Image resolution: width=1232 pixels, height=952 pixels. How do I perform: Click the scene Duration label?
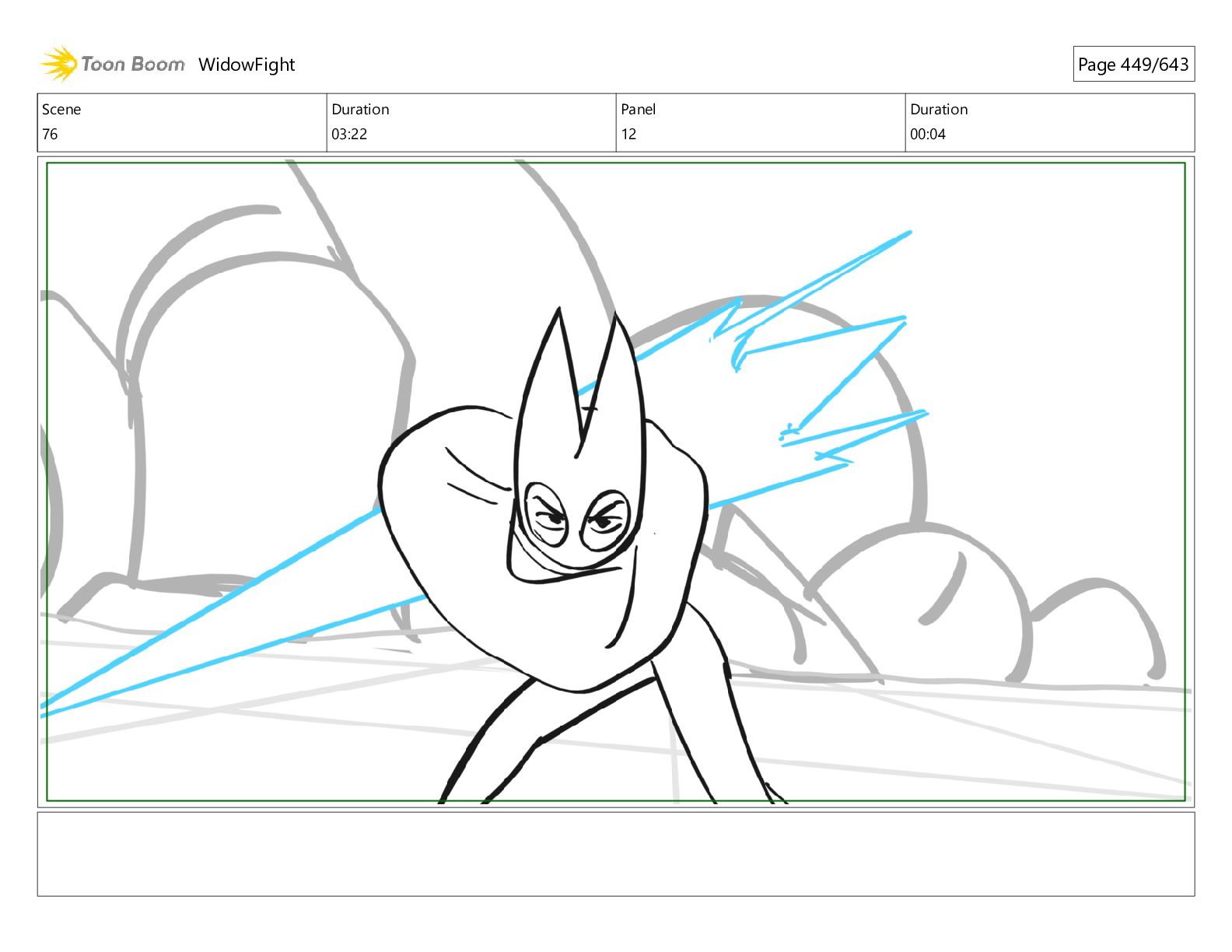tap(360, 110)
